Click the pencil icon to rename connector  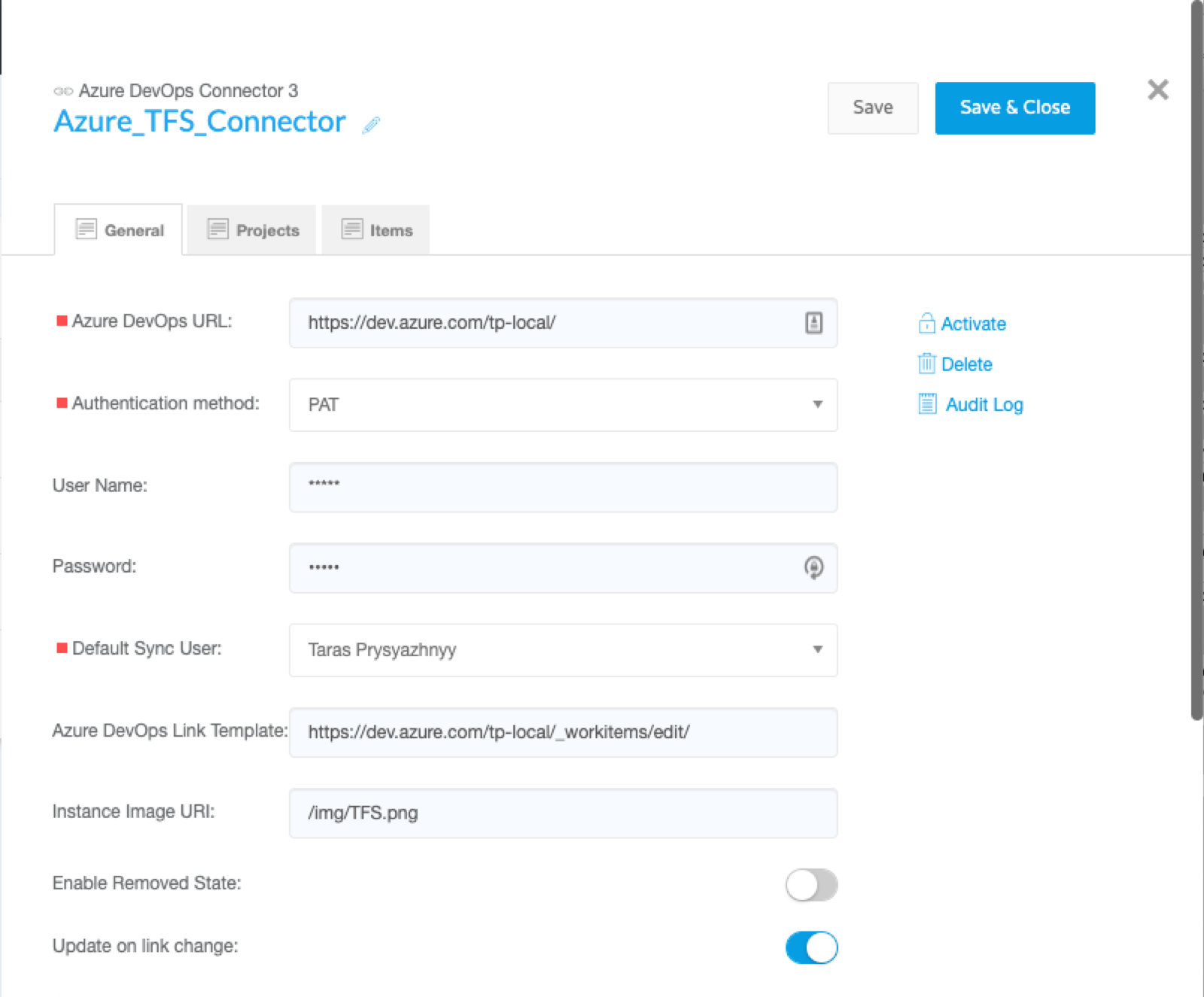tap(371, 125)
